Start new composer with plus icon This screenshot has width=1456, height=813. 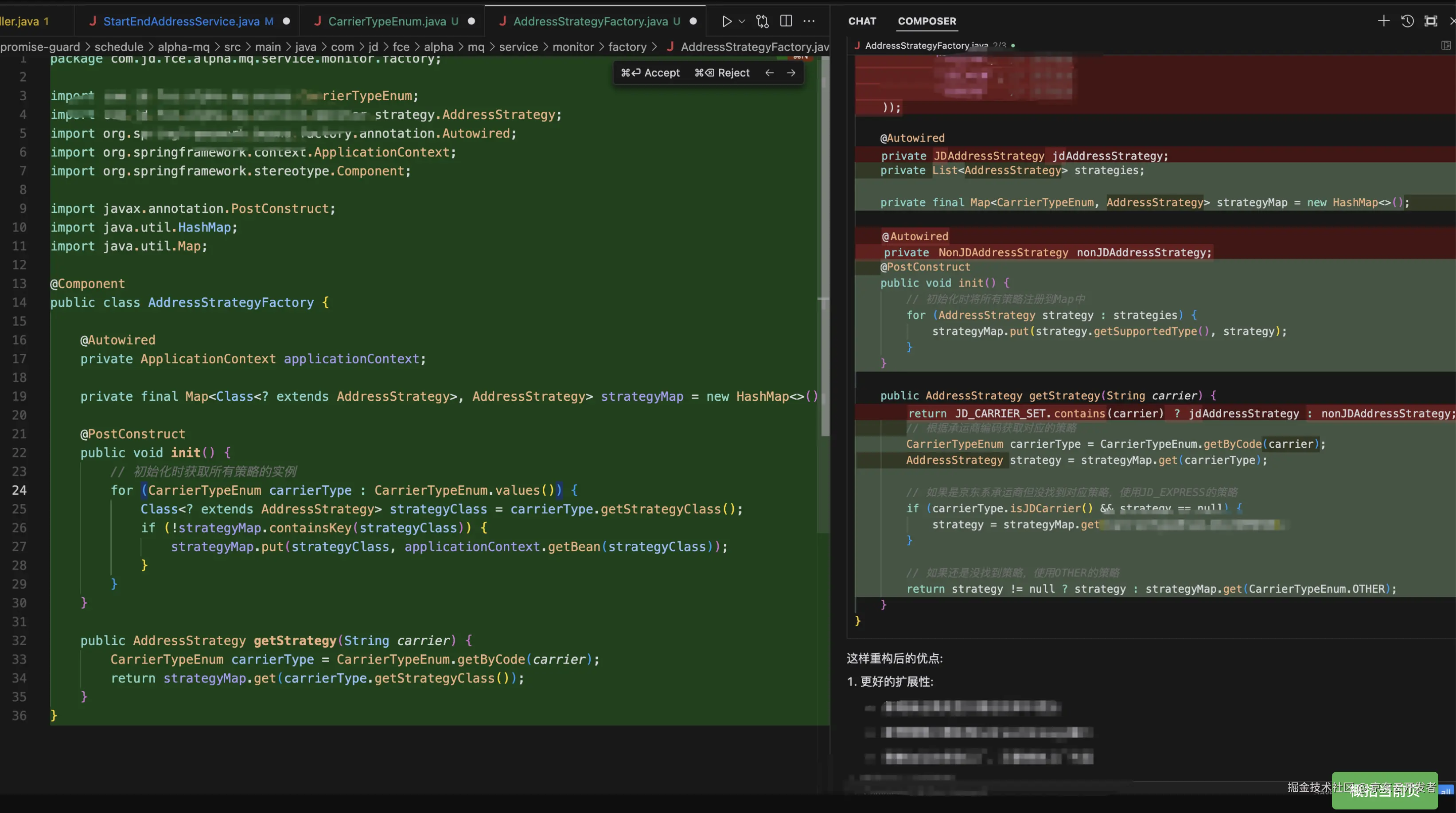tap(1383, 21)
